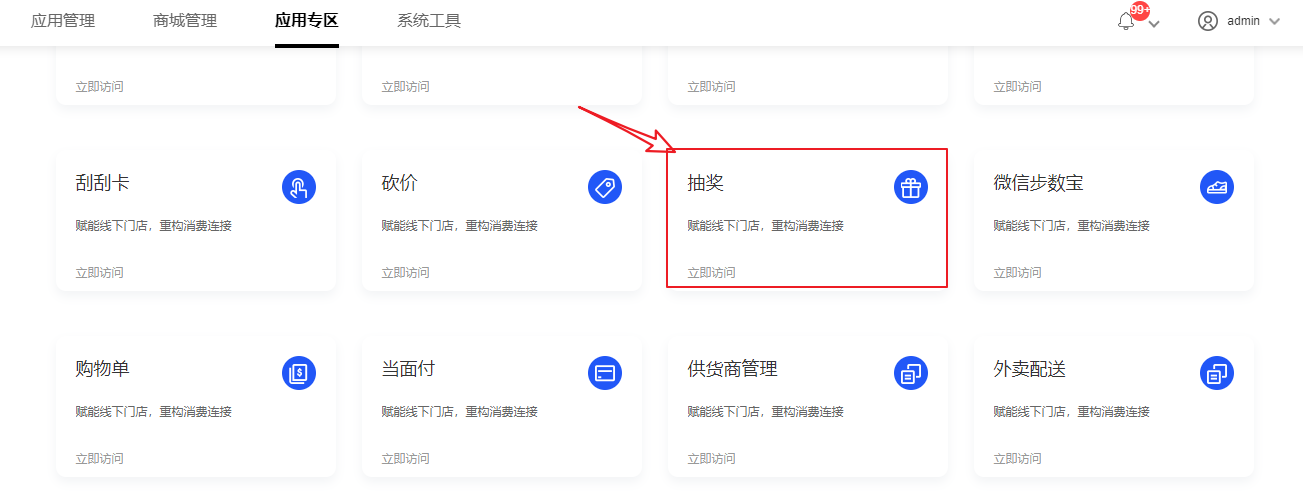
Task: Click the description text under 抽奖
Action: coord(766,226)
